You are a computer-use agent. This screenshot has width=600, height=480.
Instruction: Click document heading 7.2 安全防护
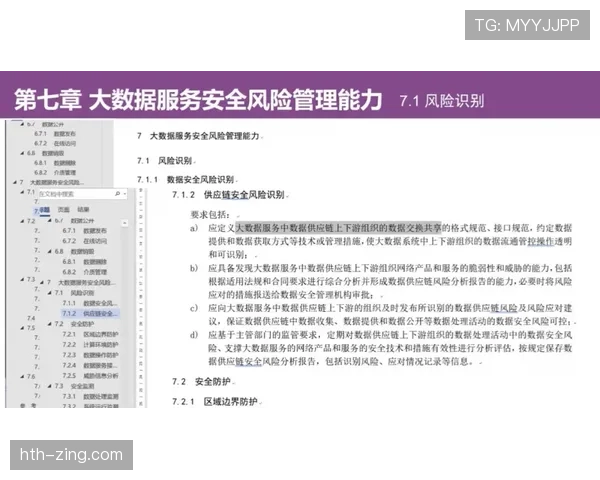point(201,381)
